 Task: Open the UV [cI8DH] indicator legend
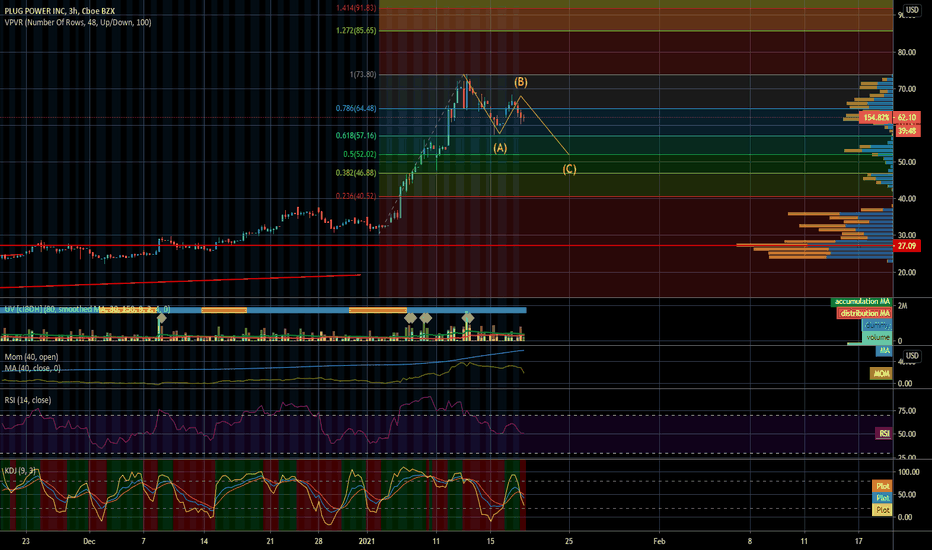coord(87,309)
